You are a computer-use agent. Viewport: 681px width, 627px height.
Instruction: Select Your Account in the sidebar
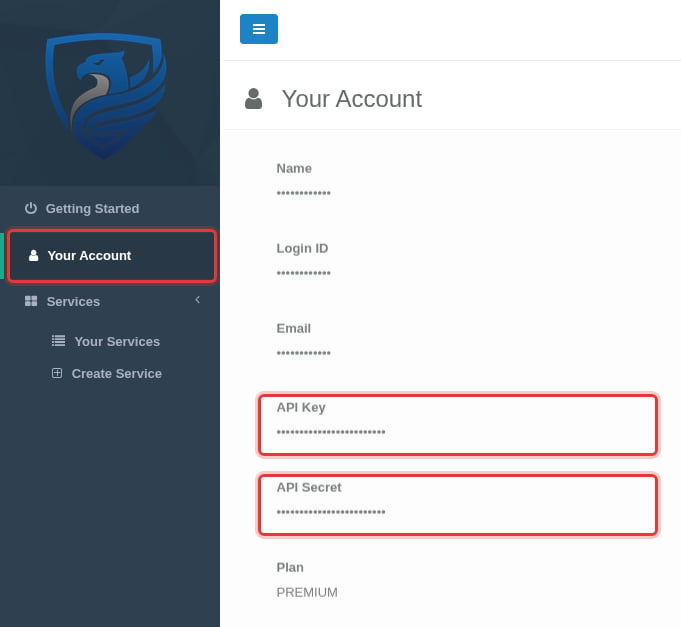click(x=112, y=256)
